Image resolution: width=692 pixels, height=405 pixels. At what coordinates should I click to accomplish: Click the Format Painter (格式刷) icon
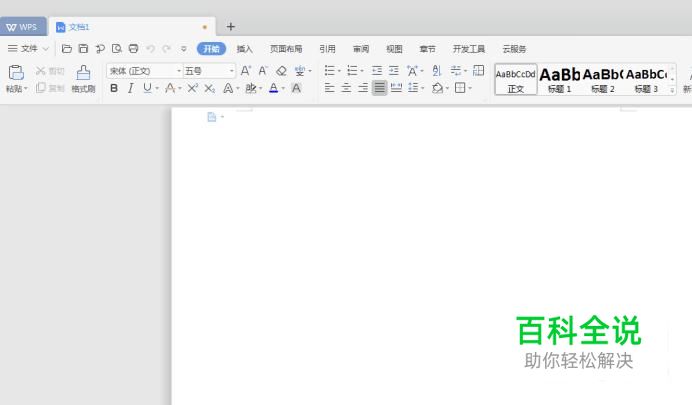(x=83, y=73)
